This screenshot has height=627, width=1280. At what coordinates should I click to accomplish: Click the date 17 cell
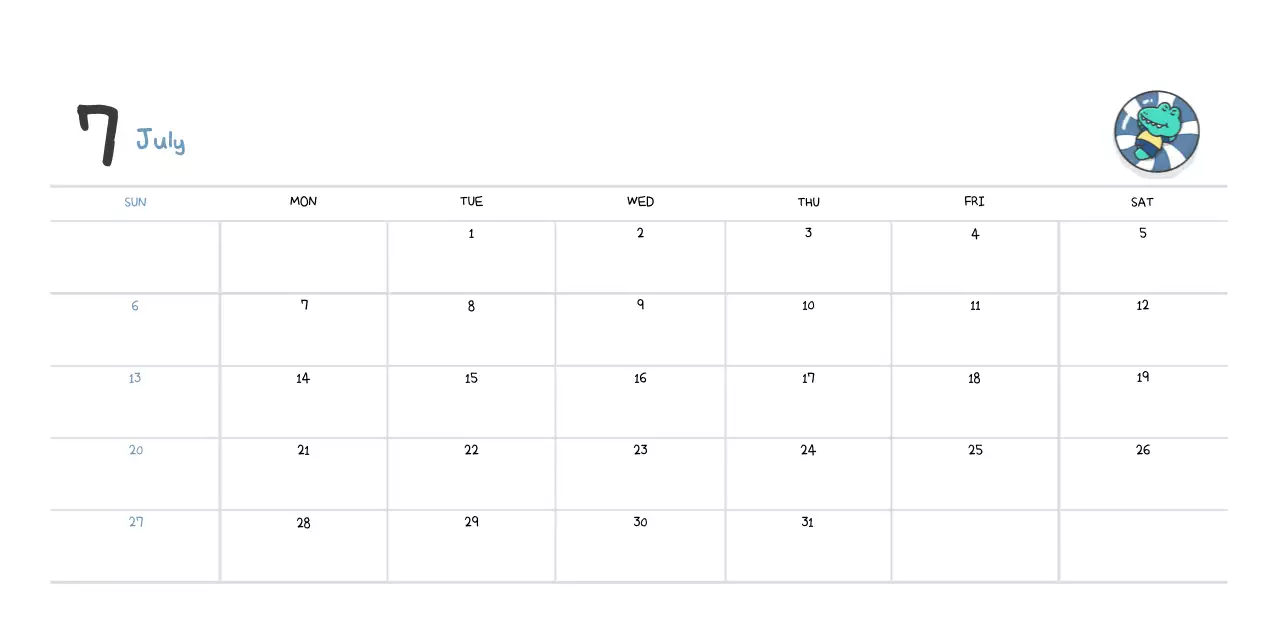tap(808, 400)
